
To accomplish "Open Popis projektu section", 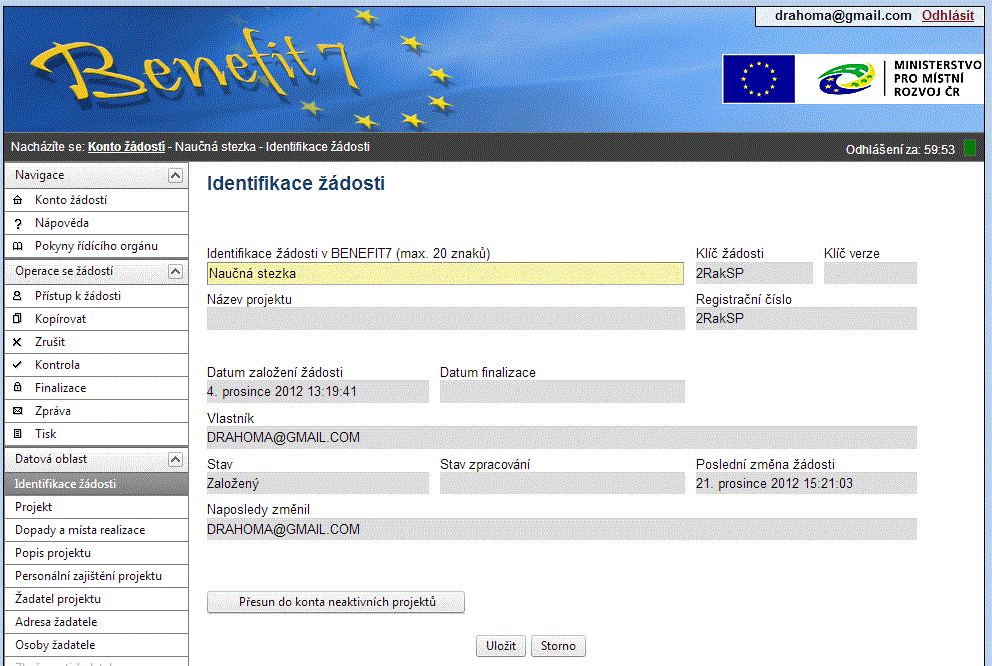I will click(96, 553).
